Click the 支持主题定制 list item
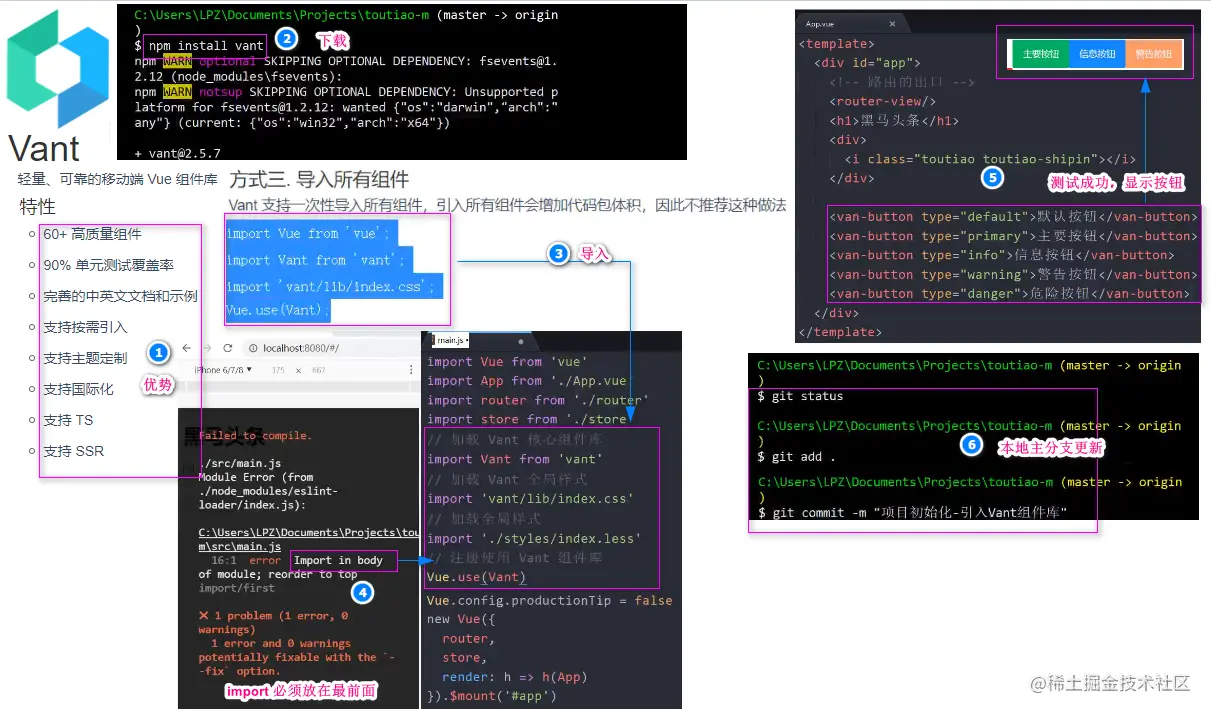 coord(85,358)
